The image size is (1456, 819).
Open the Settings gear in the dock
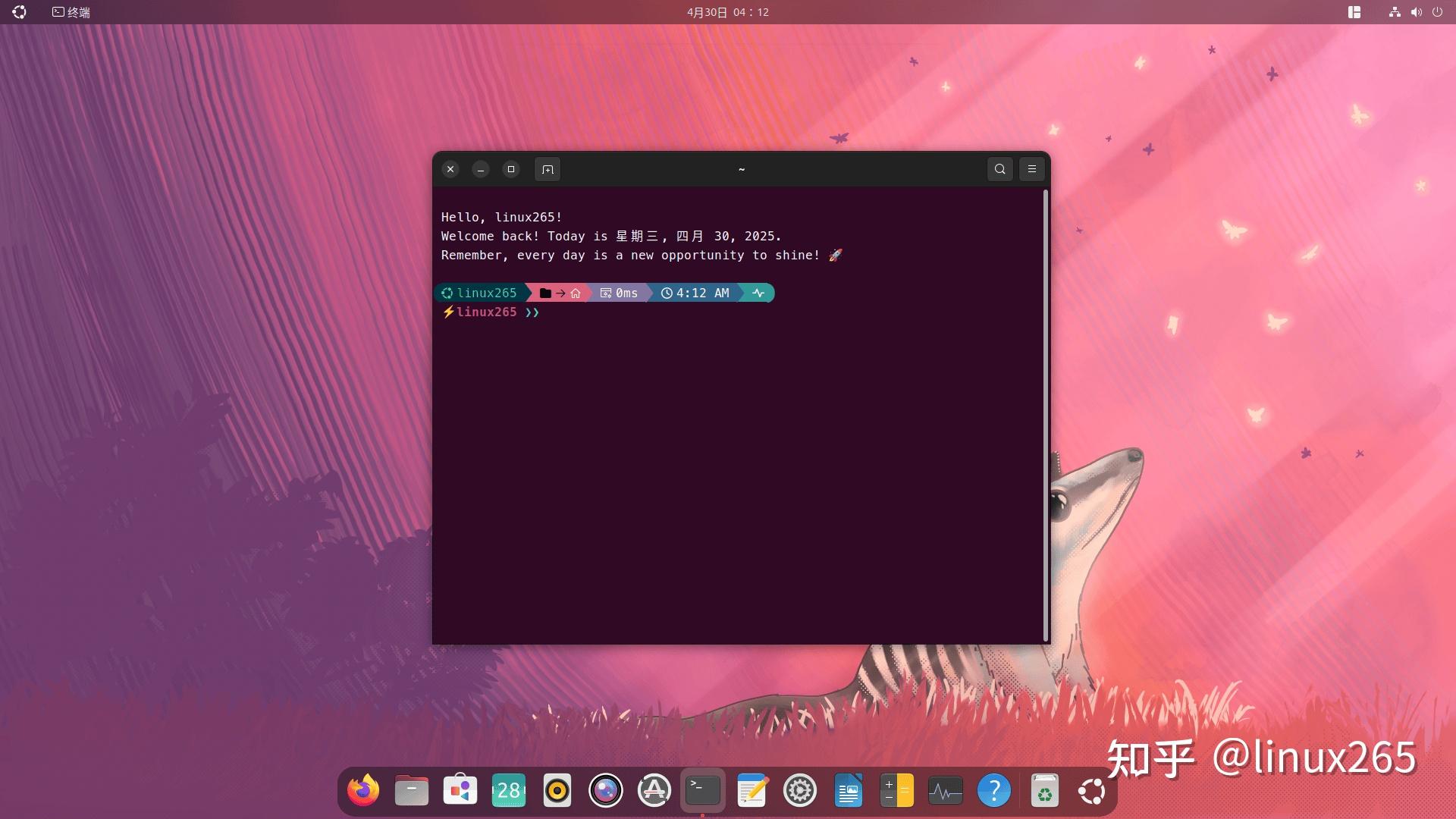(x=800, y=790)
